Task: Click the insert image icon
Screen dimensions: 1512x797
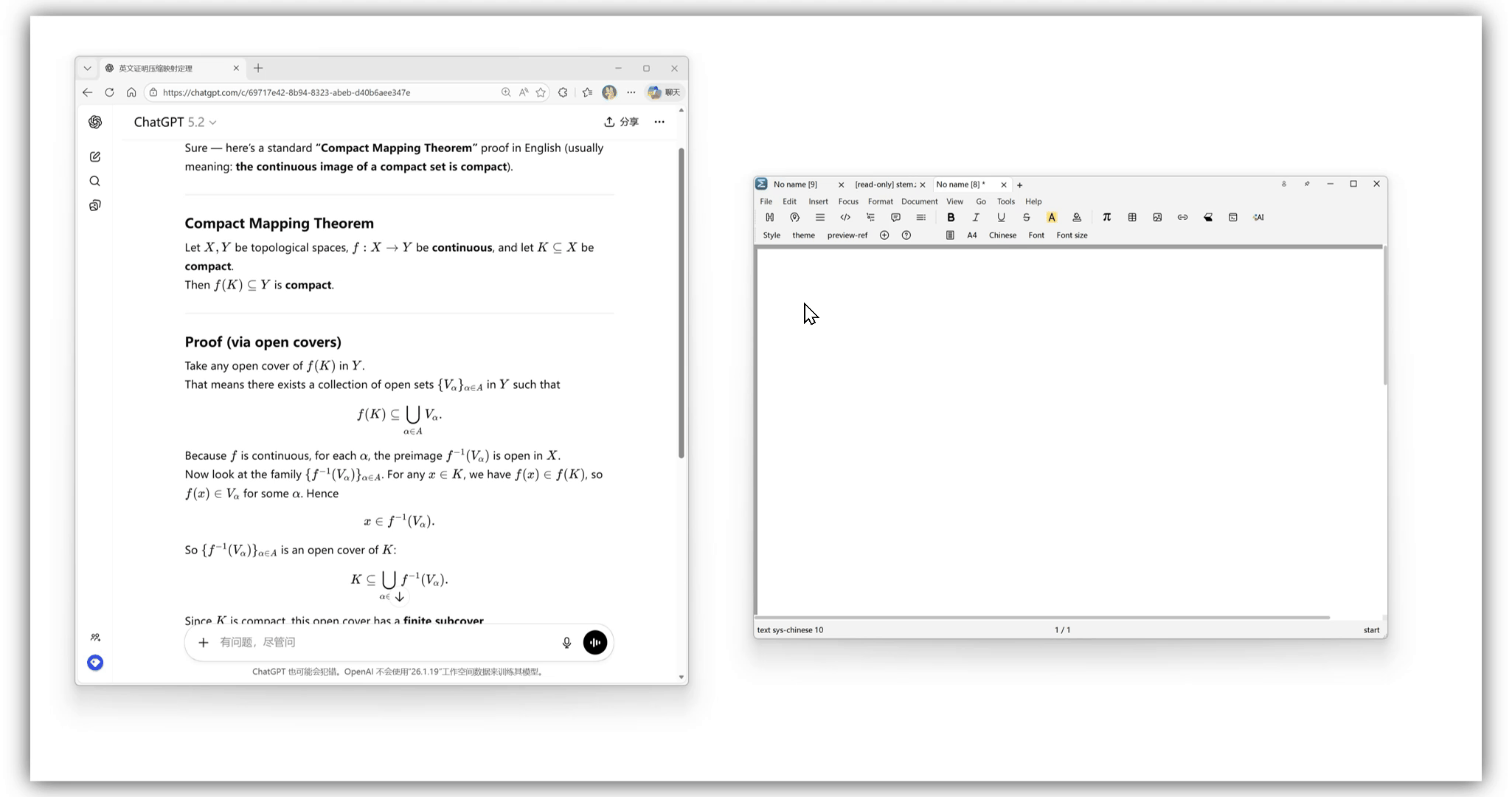Action: 1157,217
